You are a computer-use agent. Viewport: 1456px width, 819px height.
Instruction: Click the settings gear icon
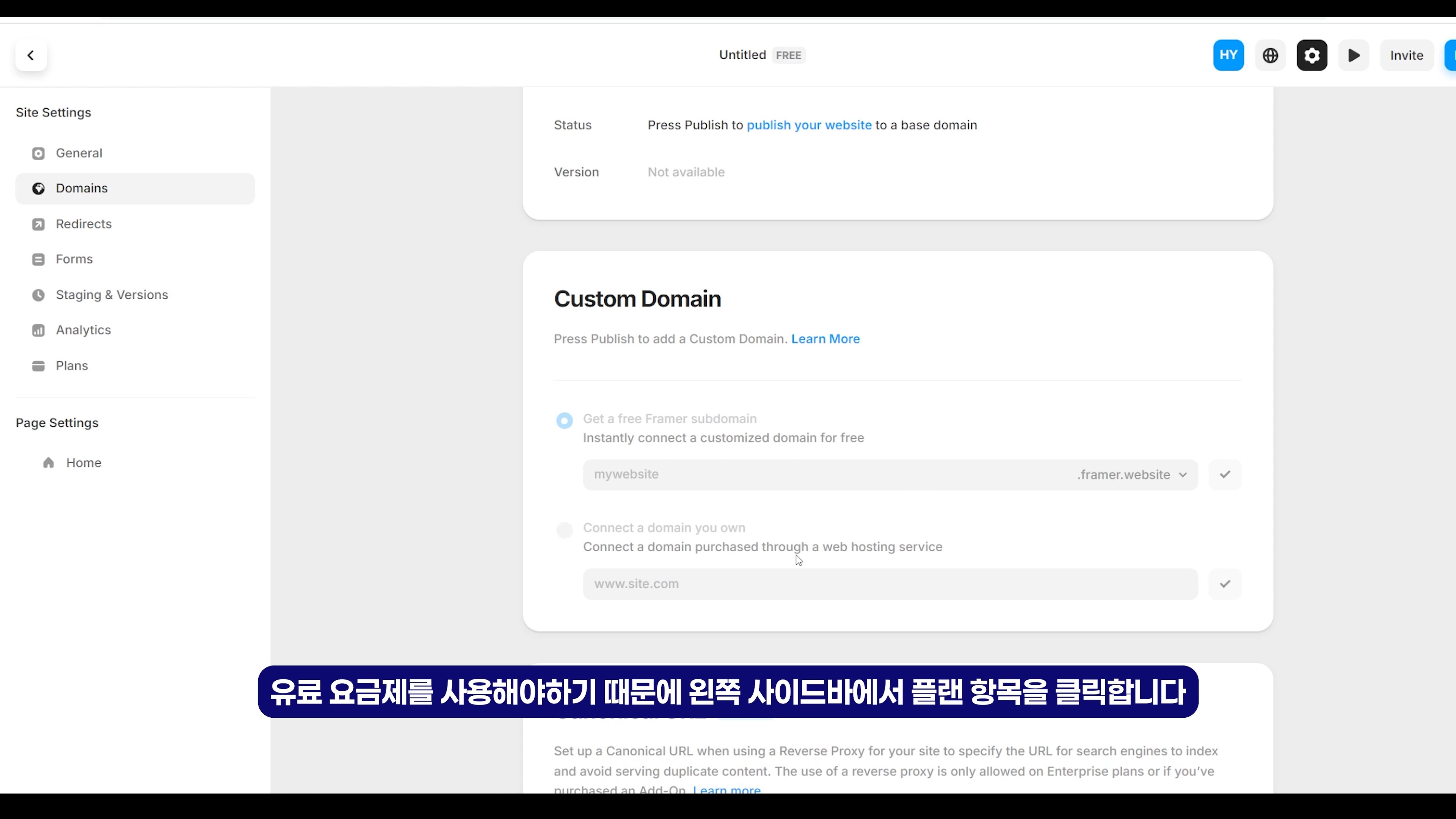click(x=1311, y=55)
